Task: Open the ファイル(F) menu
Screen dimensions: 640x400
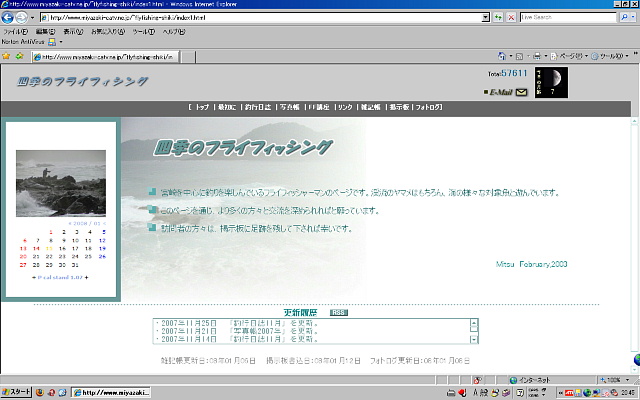Action: click(x=16, y=31)
